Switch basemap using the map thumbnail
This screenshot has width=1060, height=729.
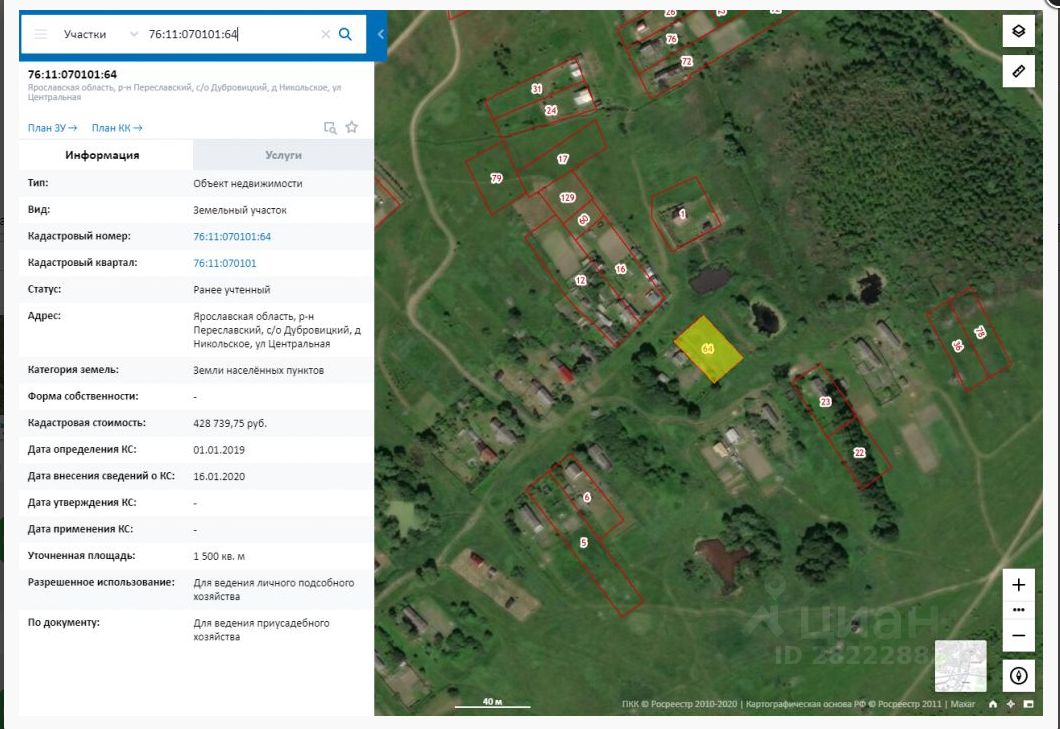tap(960, 666)
